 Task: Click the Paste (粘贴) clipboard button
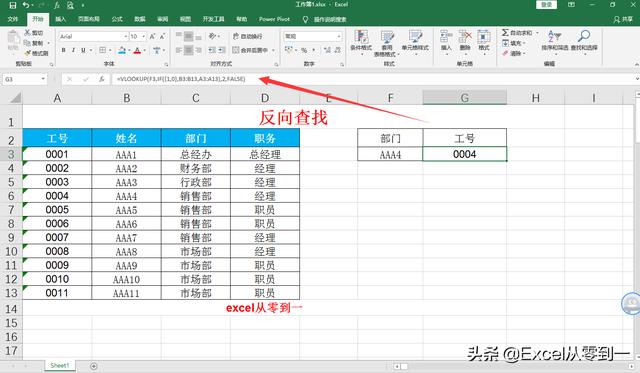13,41
